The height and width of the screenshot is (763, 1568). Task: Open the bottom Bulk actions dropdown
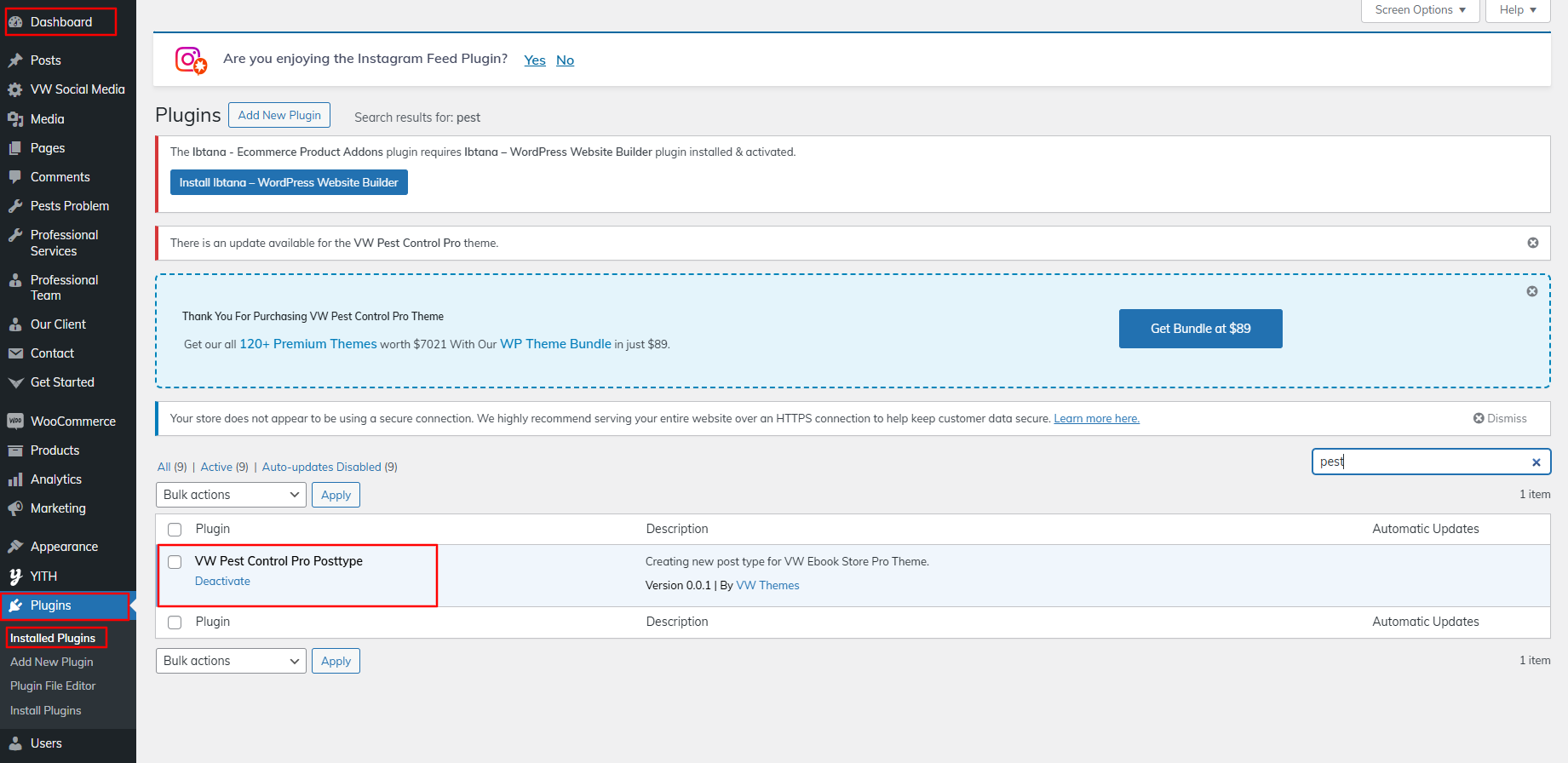231,661
